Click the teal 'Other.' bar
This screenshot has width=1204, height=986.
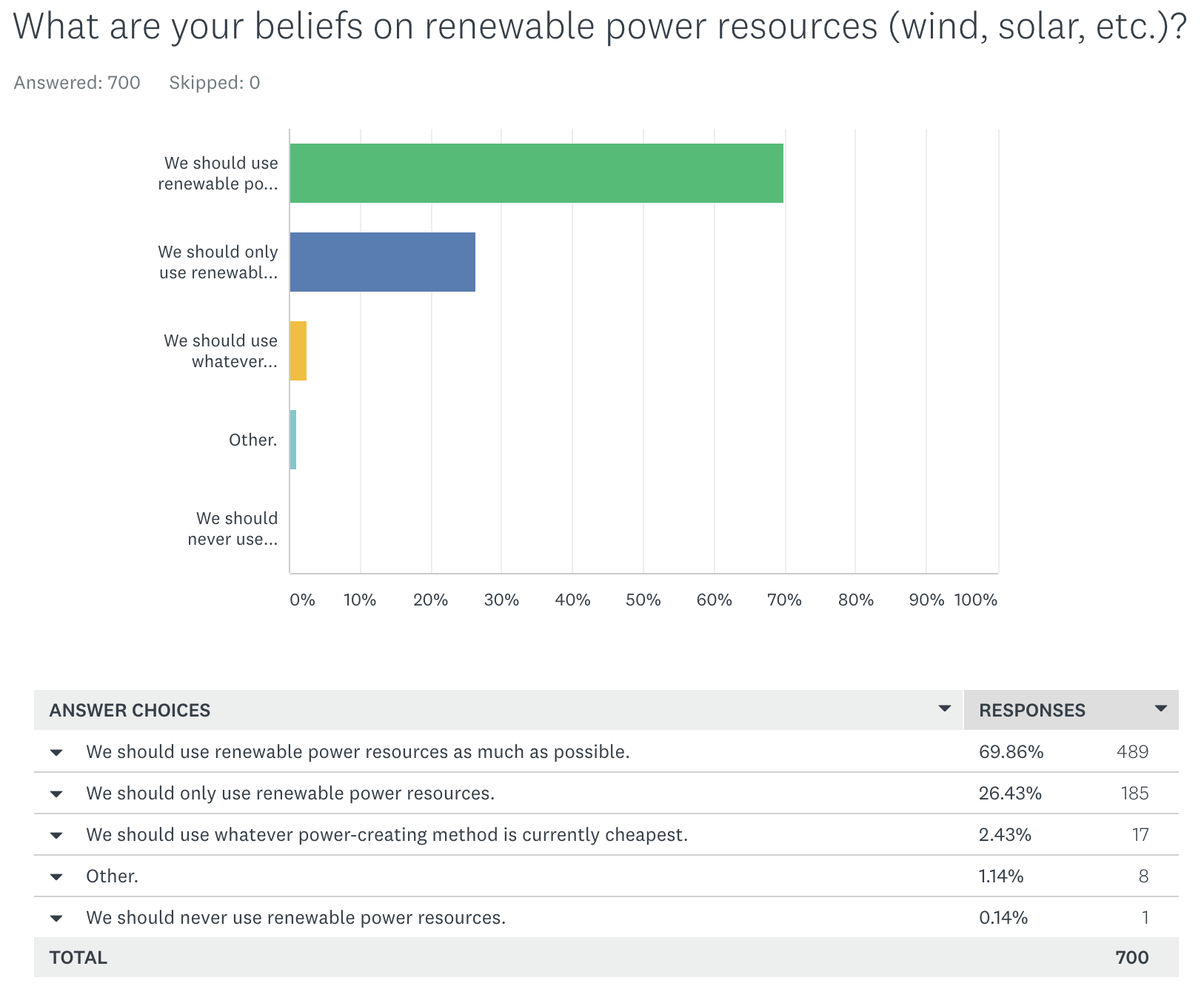coord(293,440)
